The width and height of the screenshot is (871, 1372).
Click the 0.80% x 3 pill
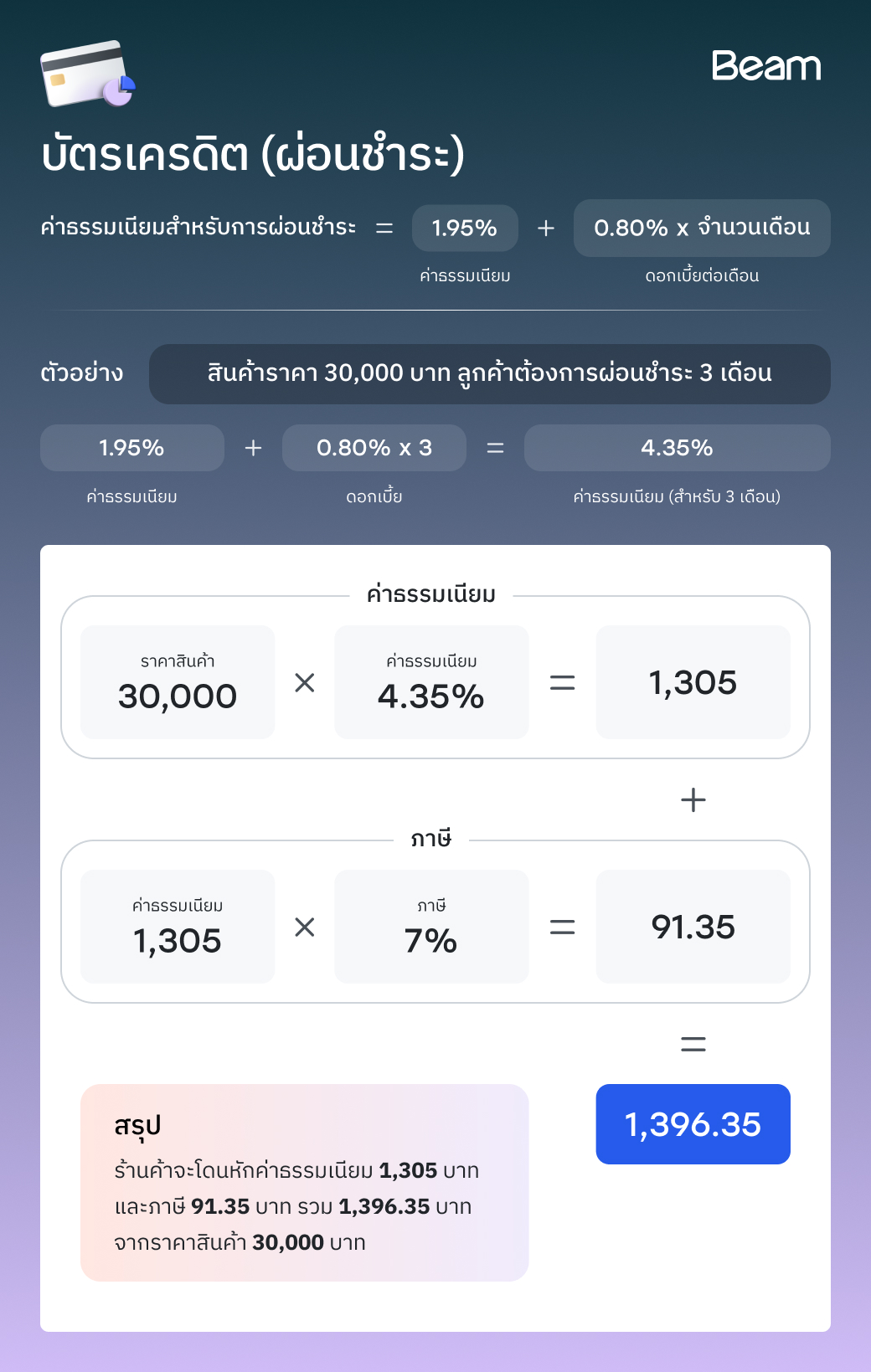tap(374, 448)
